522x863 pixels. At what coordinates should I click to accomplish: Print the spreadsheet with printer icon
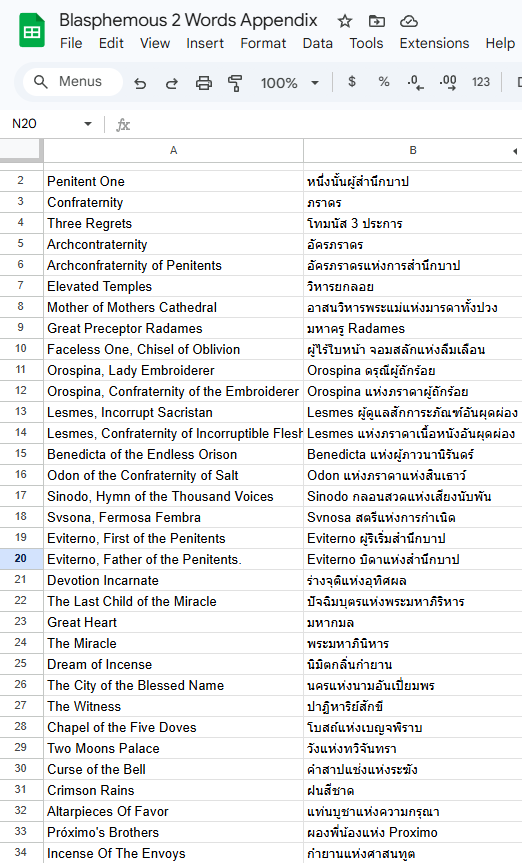[204, 83]
